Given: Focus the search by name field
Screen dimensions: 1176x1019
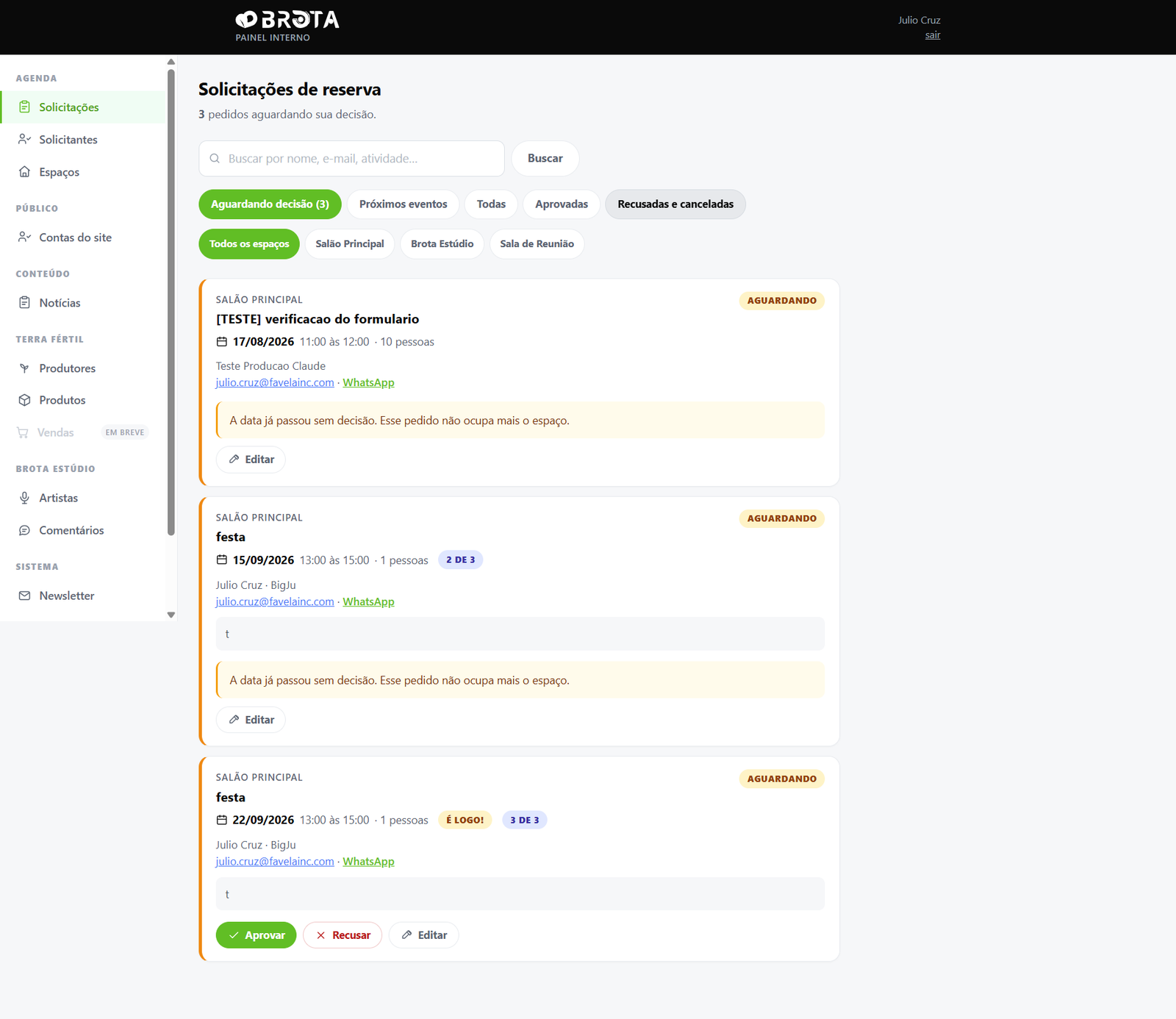Looking at the screenshot, I should pyautogui.click(x=351, y=159).
